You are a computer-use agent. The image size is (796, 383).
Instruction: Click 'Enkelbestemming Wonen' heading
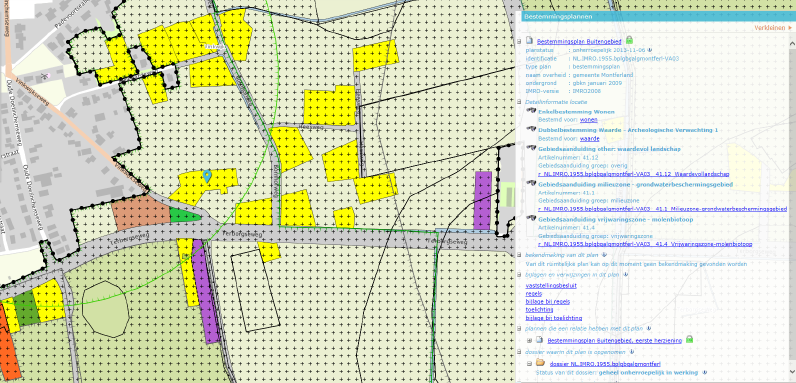[576, 112]
